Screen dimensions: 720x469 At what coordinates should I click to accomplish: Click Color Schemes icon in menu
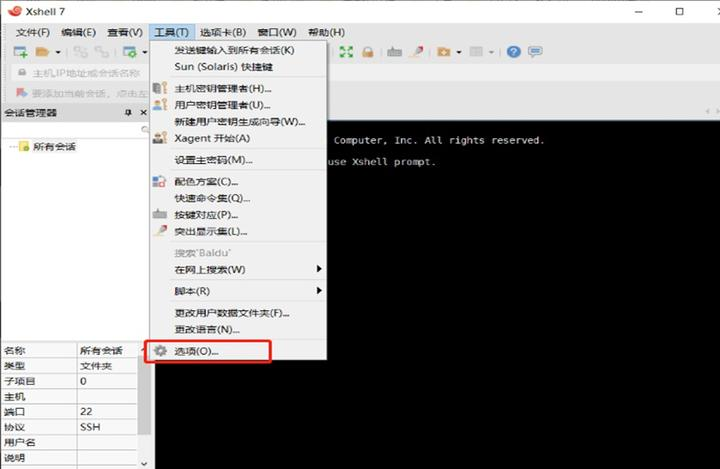tap(159, 182)
